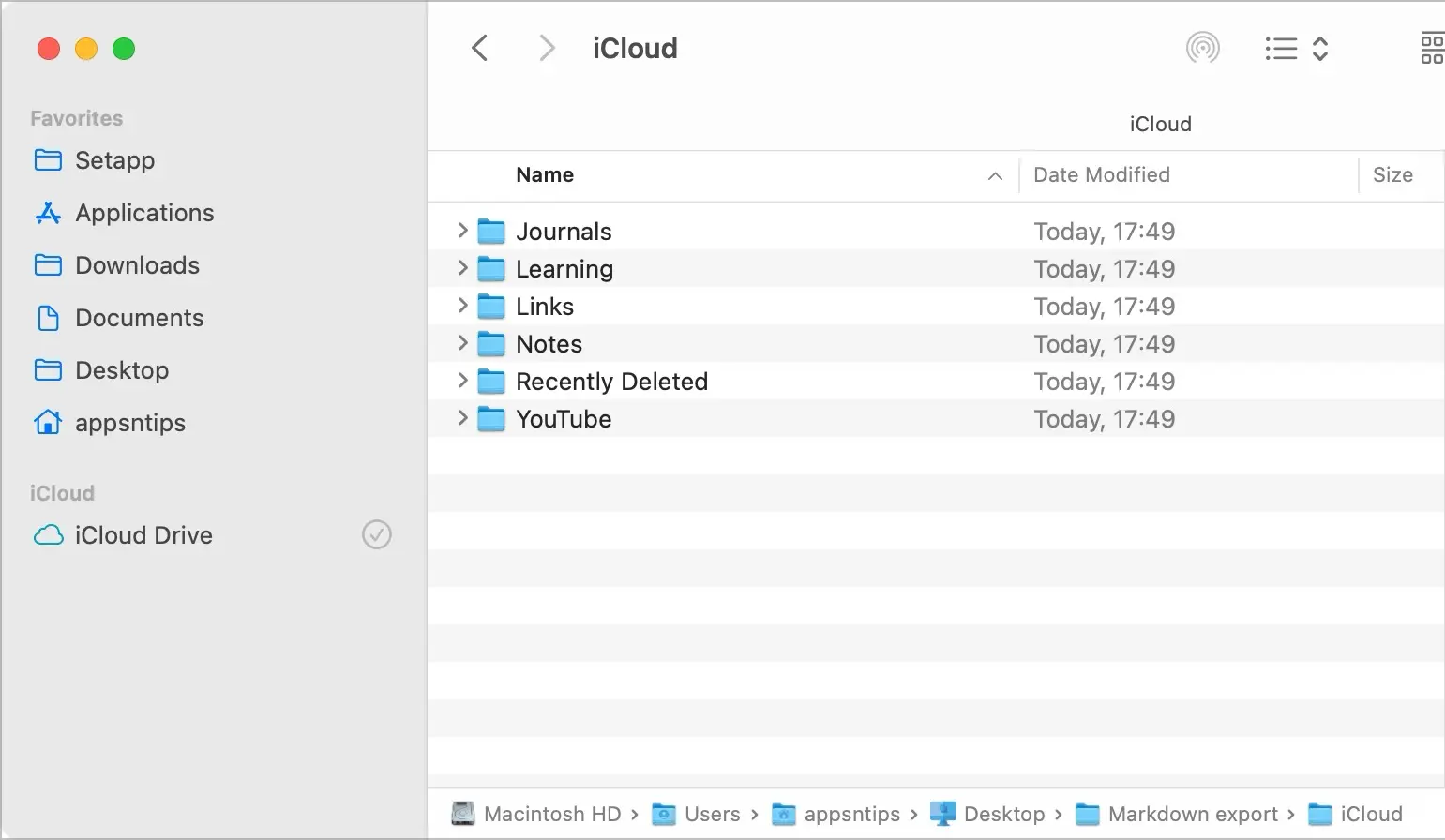Screen dimensions: 1445x840
Task: Sort by the Size column header
Action: click(1392, 175)
